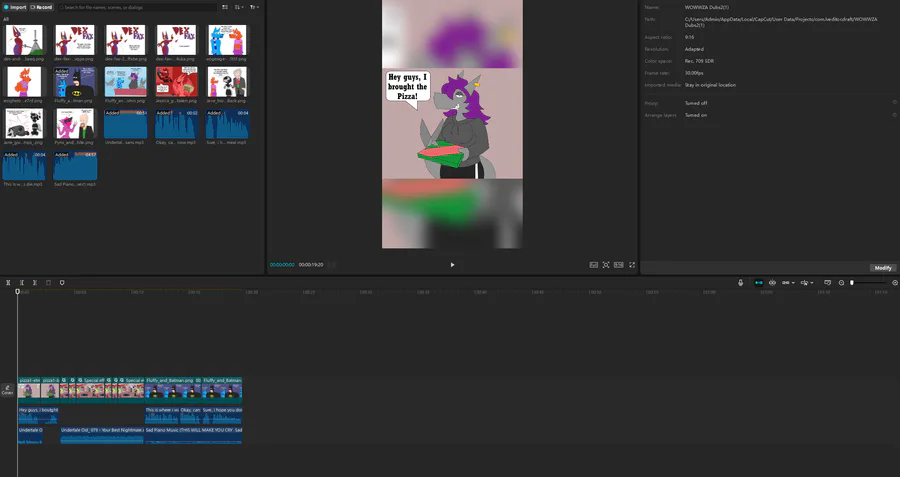Click the Import media button
Screen dimensions: 900x477
pyautogui.click(x=14, y=7)
